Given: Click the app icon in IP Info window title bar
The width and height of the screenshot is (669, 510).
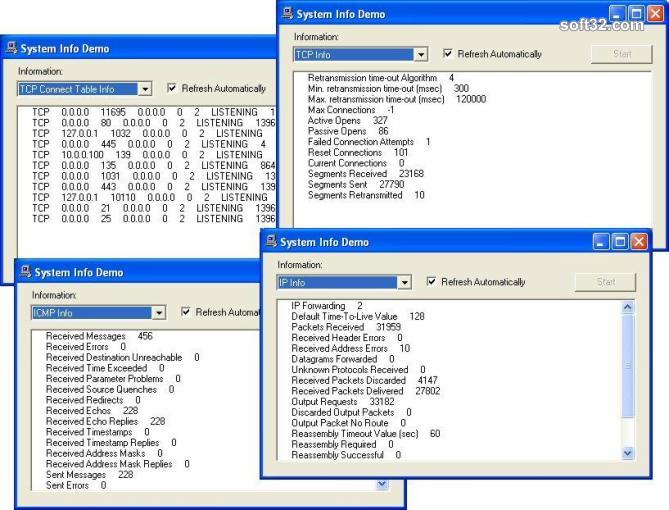Looking at the screenshot, I should click(x=271, y=242).
